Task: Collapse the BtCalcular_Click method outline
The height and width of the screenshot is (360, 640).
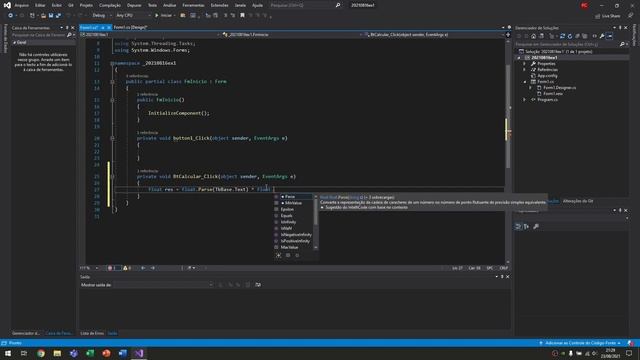Action: click(x=112, y=177)
